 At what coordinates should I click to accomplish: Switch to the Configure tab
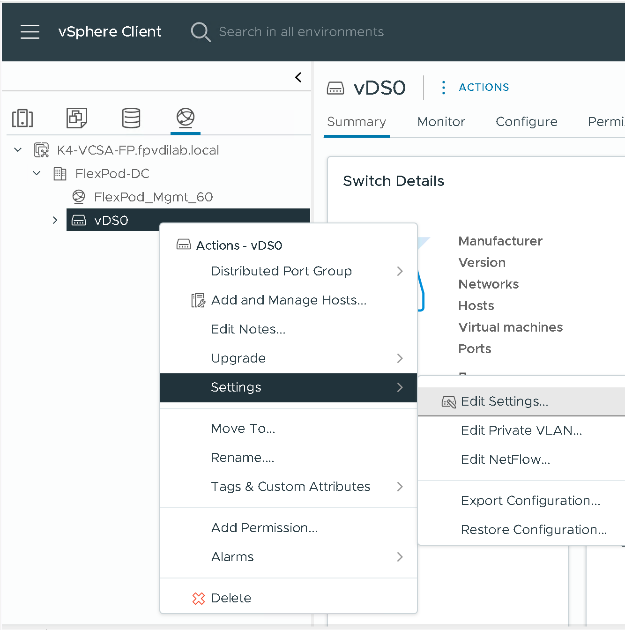pos(527,121)
